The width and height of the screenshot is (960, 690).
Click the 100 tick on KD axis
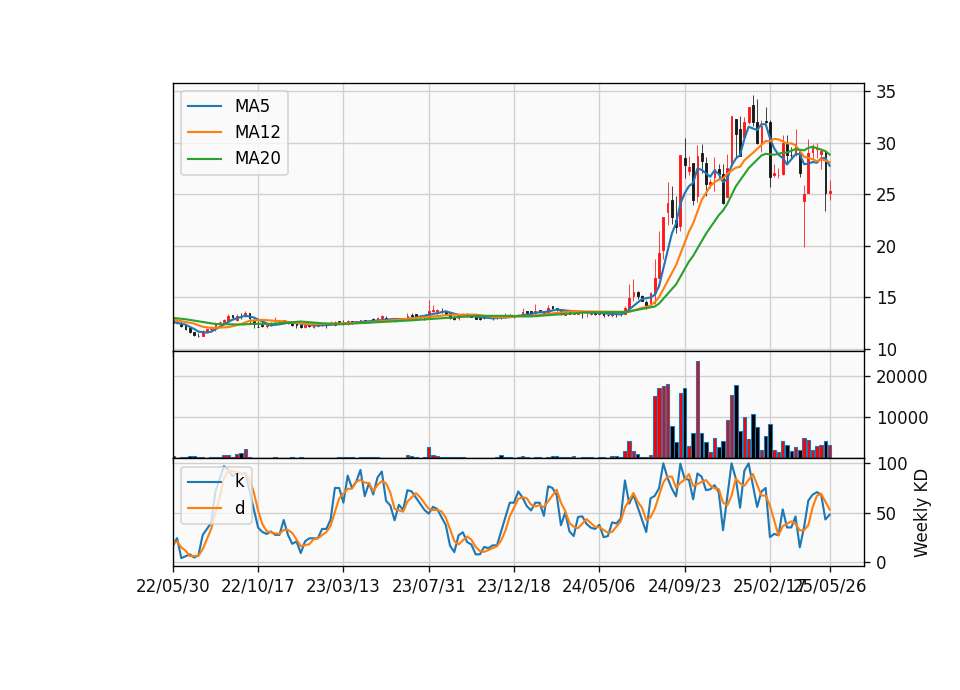(x=891, y=464)
